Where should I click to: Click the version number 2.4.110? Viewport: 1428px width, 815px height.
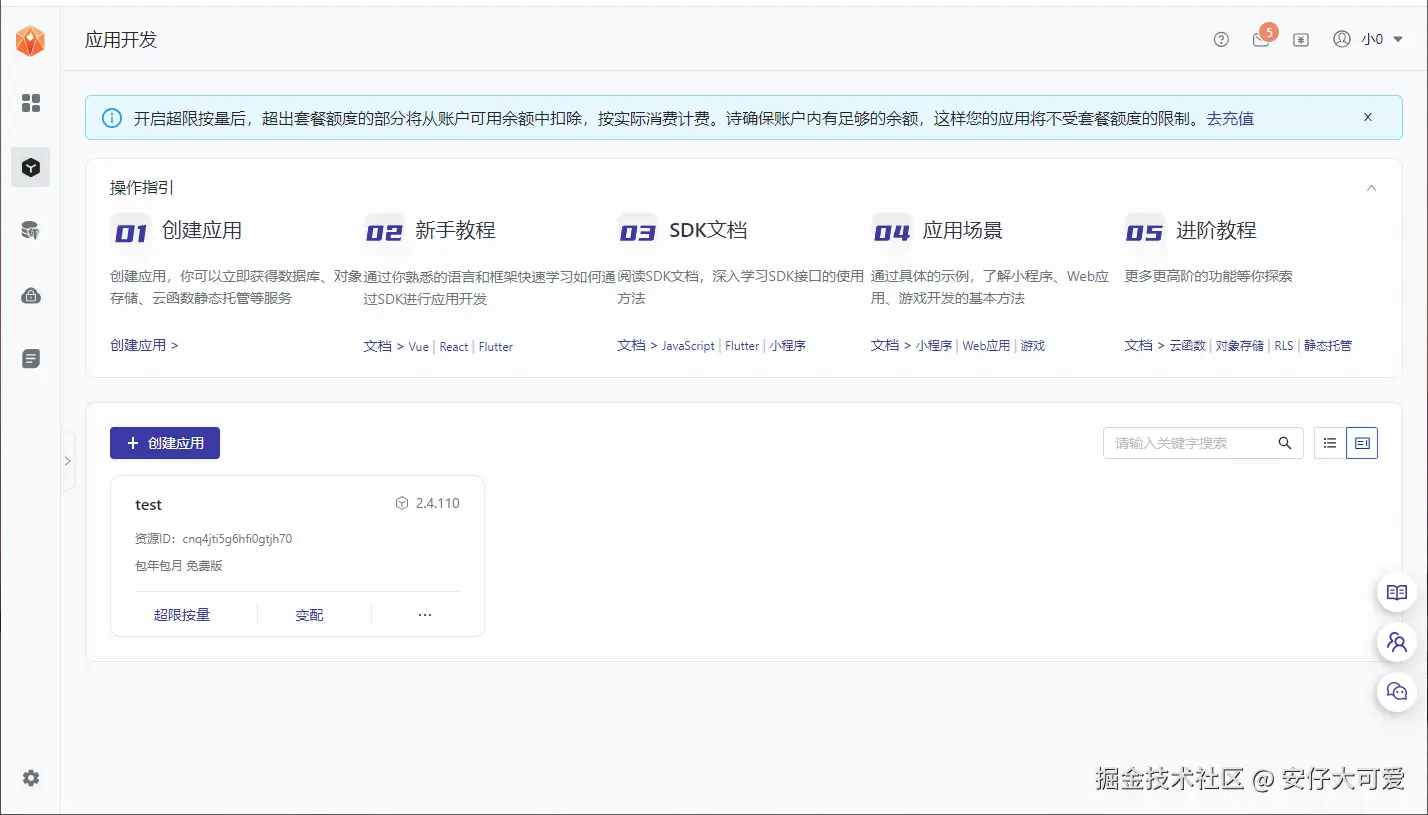tap(438, 503)
